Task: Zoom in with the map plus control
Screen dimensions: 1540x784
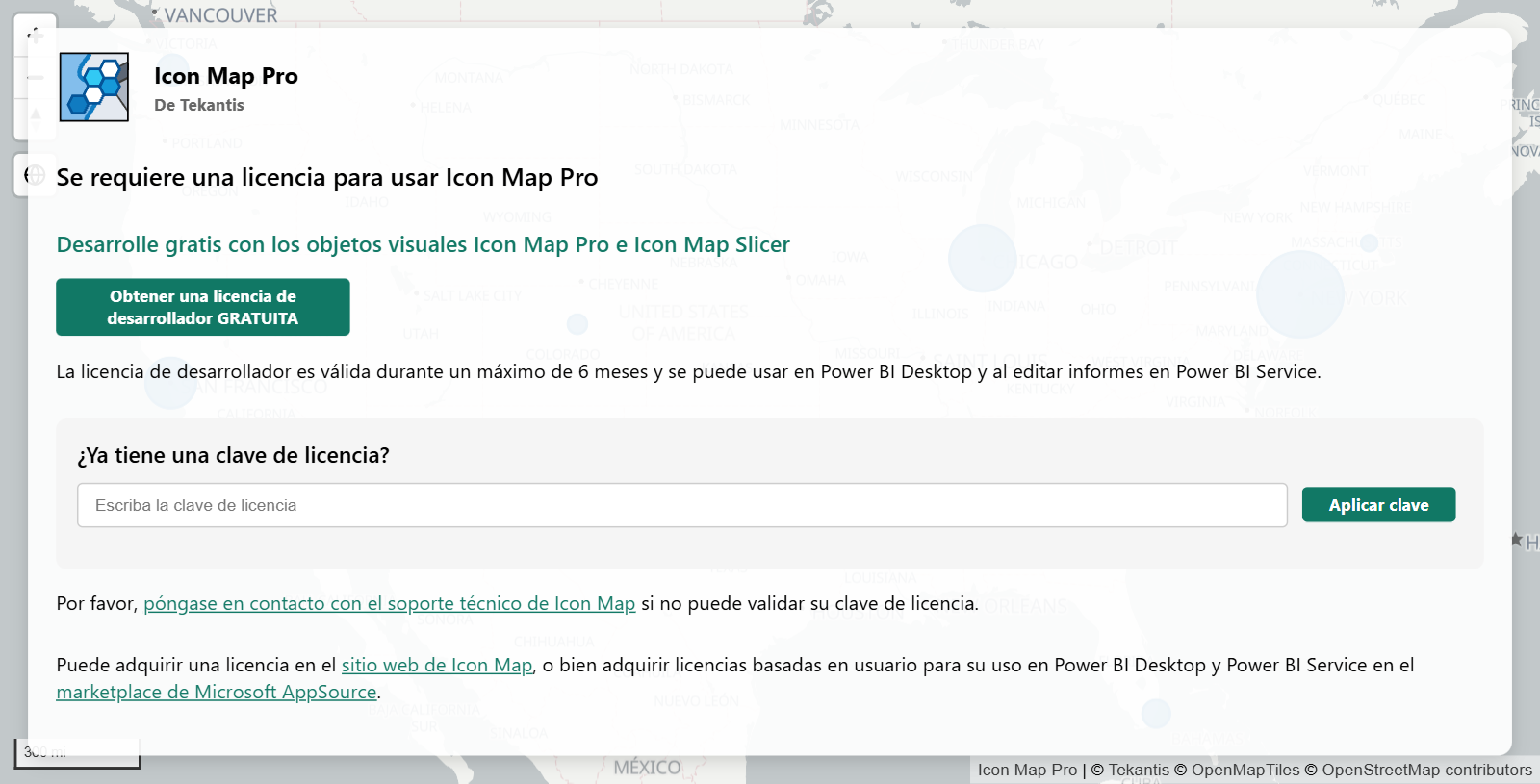Action: pyautogui.click(x=36, y=37)
